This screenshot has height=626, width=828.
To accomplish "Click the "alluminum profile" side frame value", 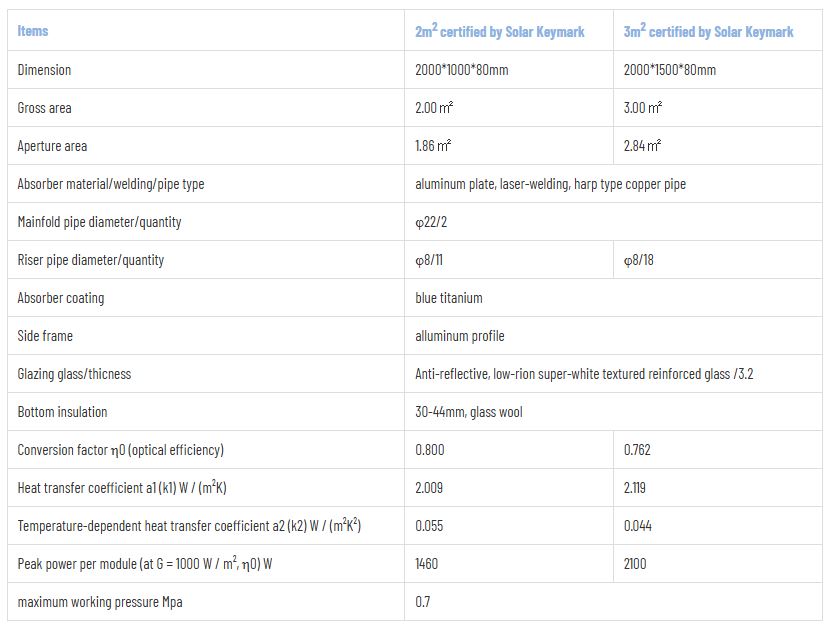I will [459, 336].
